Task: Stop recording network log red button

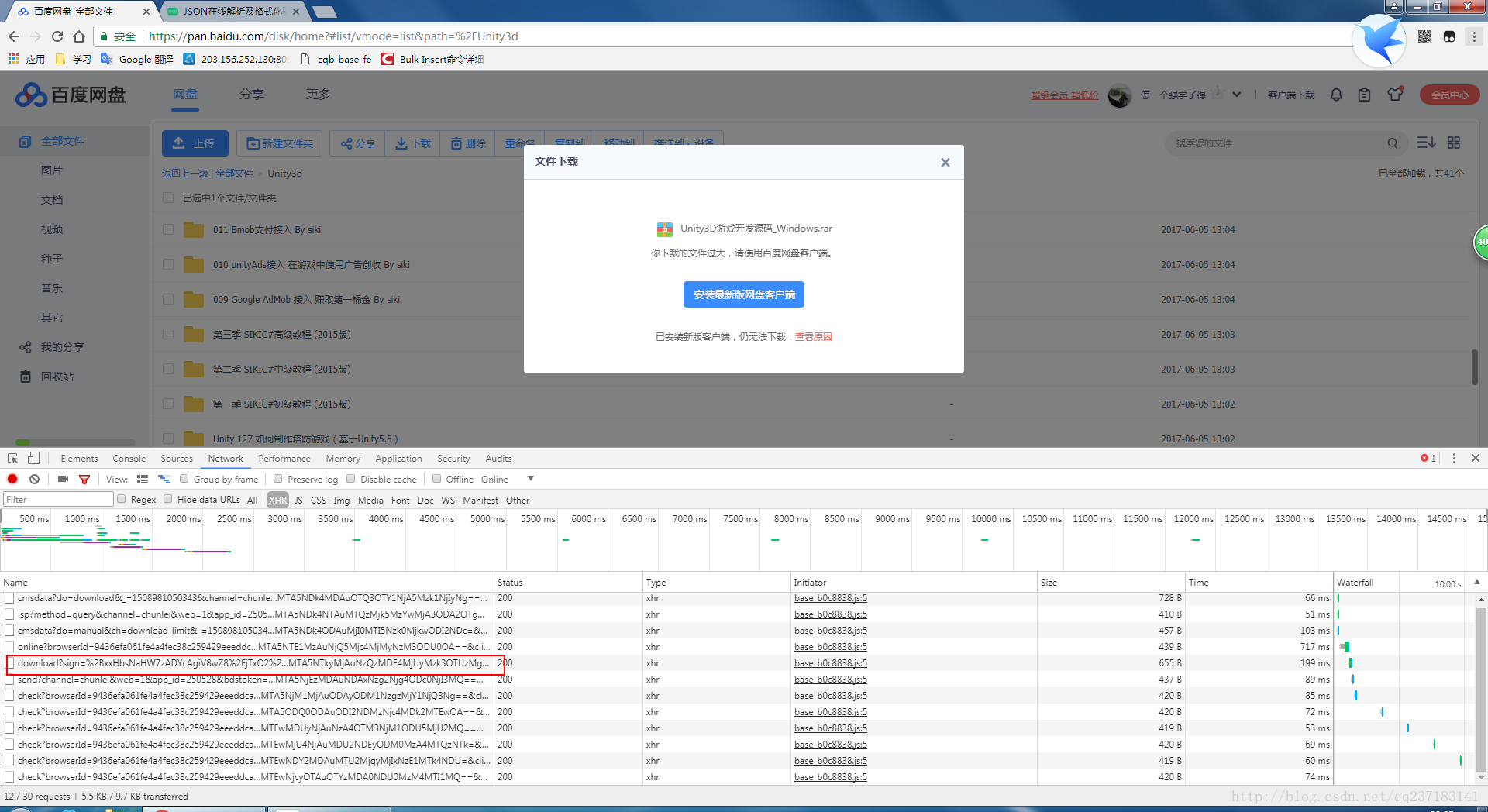Action: [x=12, y=479]
